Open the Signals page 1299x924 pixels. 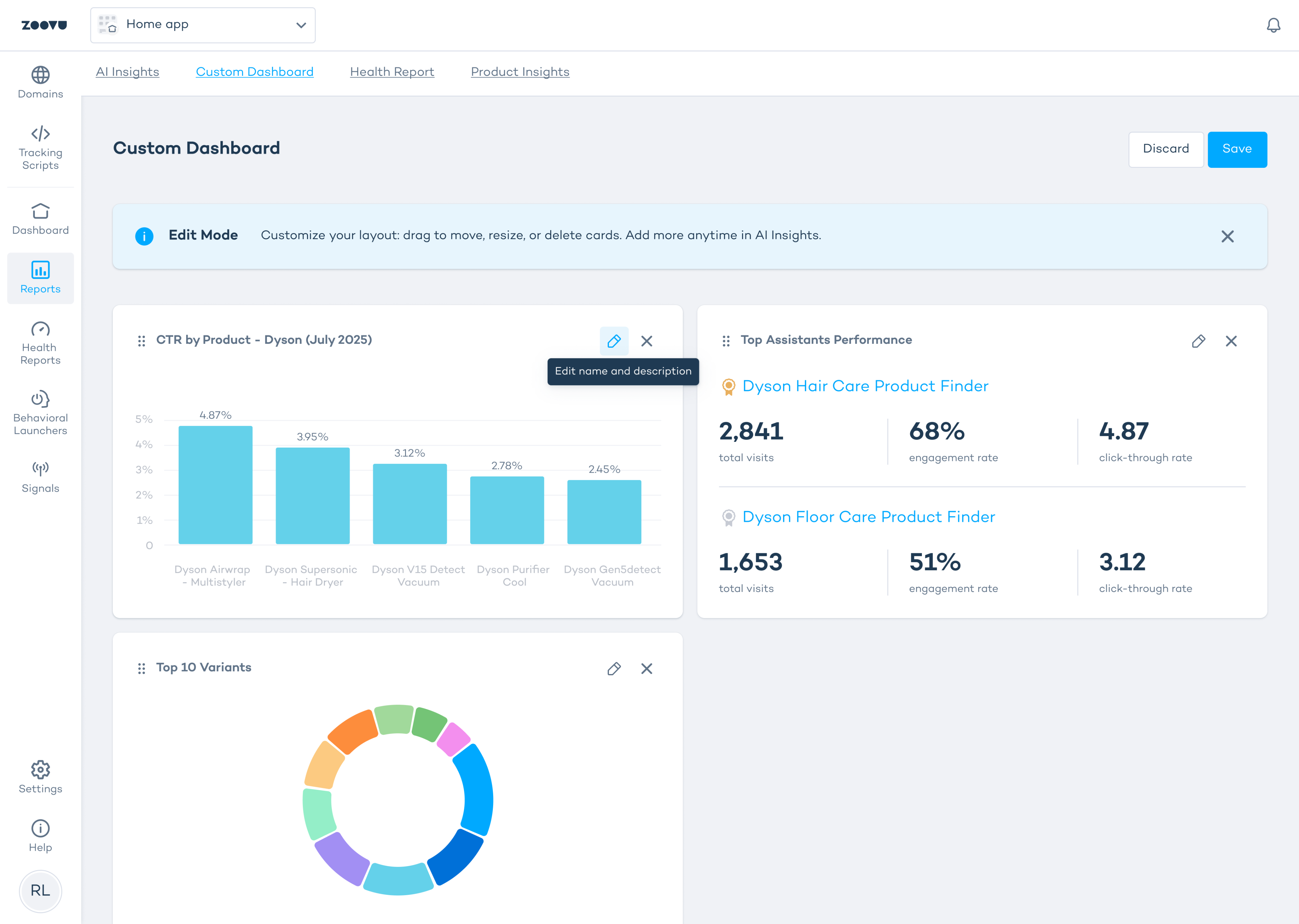[x=40, y=477]
